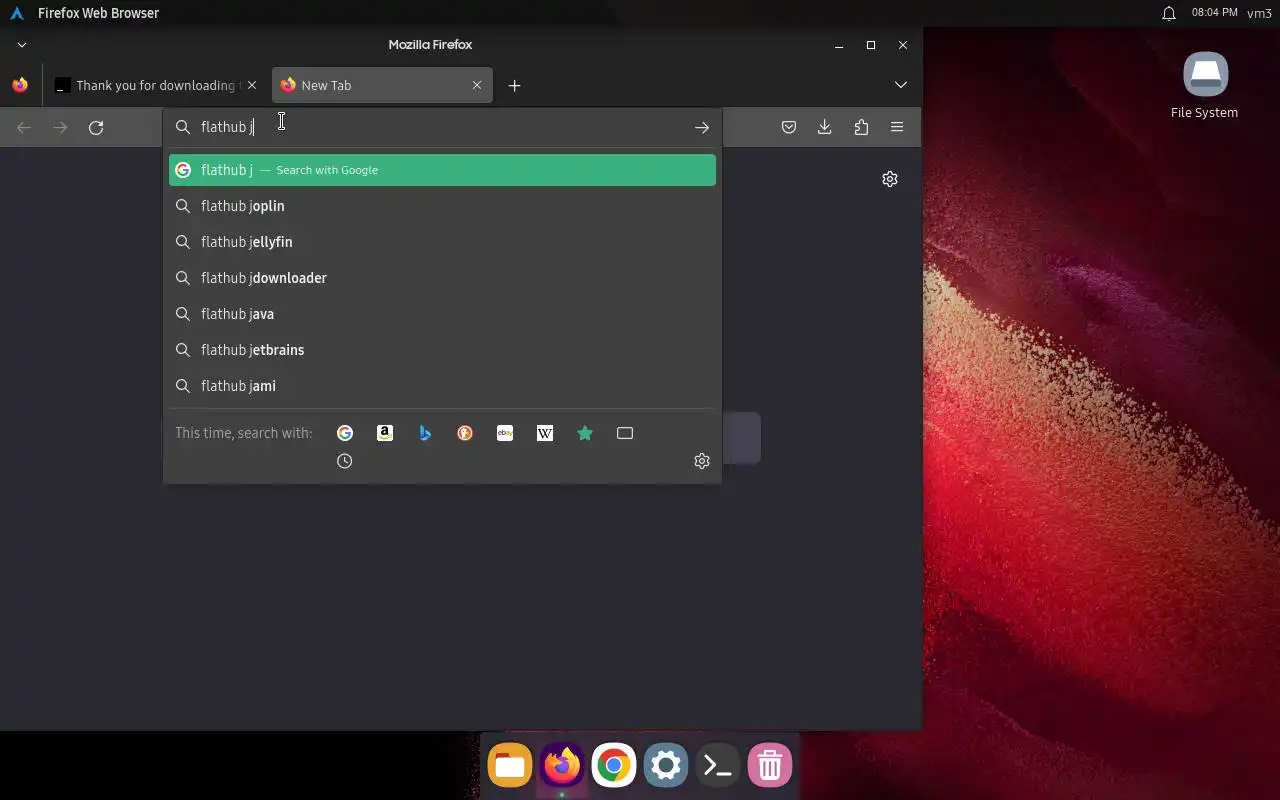The width and height of the screenshot is (1280, 800).
Task: Open the Arch logo applications menu
Action: (16, 13)
